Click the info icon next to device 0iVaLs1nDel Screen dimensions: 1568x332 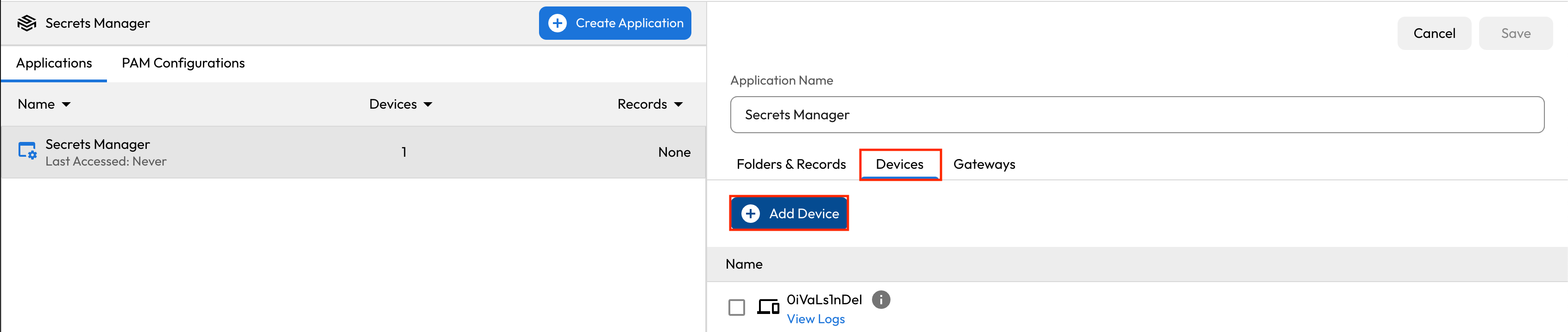881,300
